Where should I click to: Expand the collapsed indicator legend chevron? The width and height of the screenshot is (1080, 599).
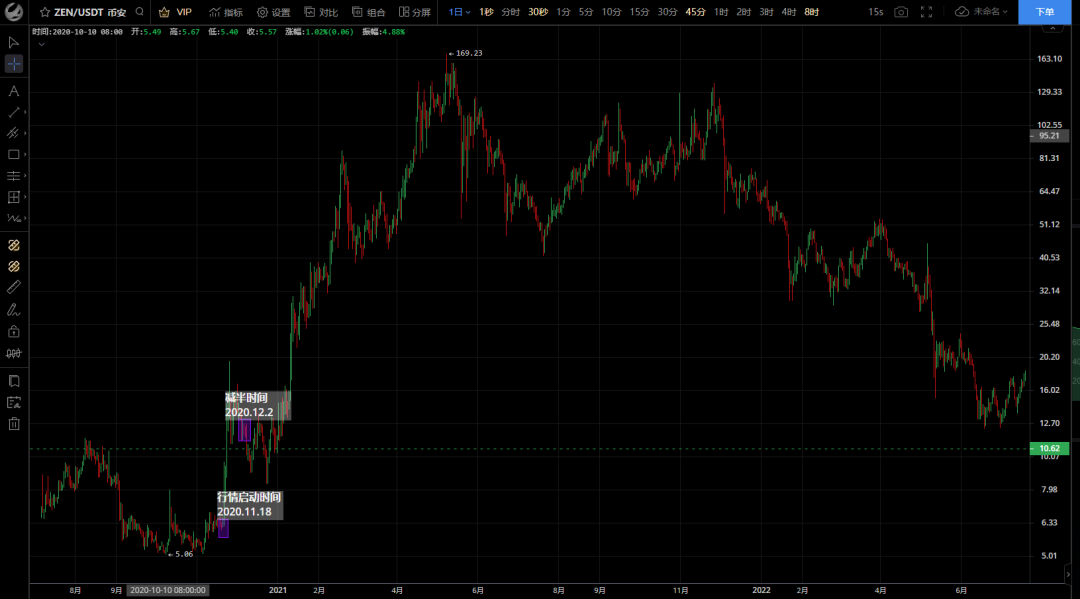point(41,44)
